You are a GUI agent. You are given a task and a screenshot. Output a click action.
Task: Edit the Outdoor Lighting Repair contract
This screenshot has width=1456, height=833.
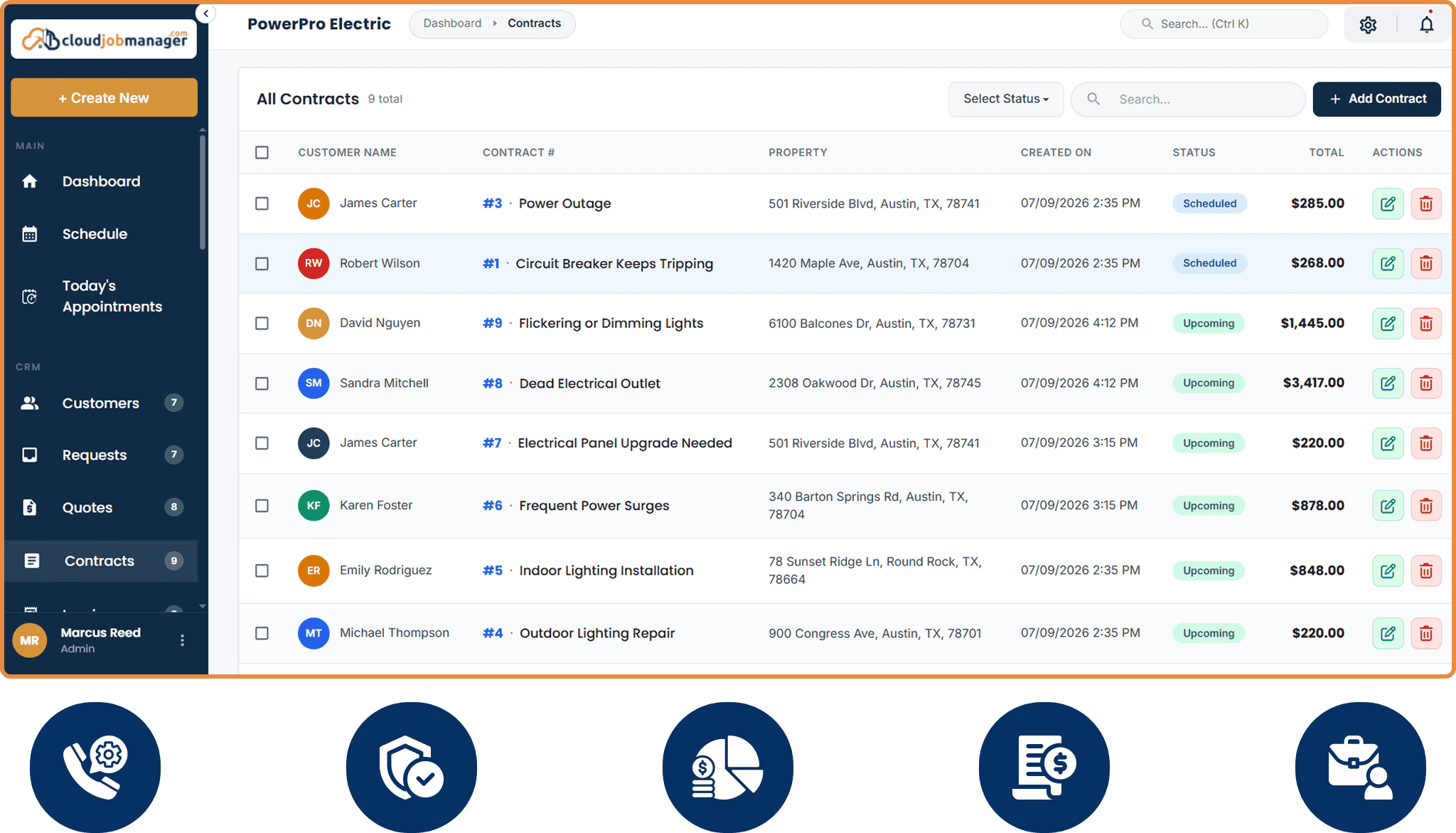[1388, 633]
